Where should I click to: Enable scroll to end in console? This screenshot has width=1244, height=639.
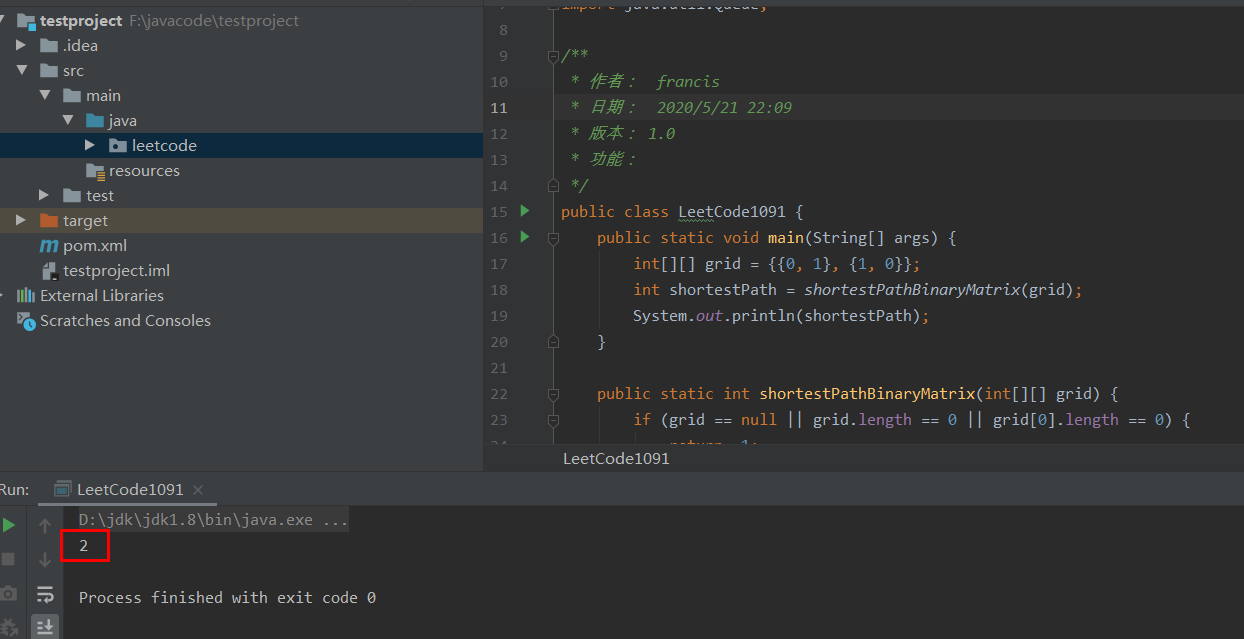coord(47,626)
